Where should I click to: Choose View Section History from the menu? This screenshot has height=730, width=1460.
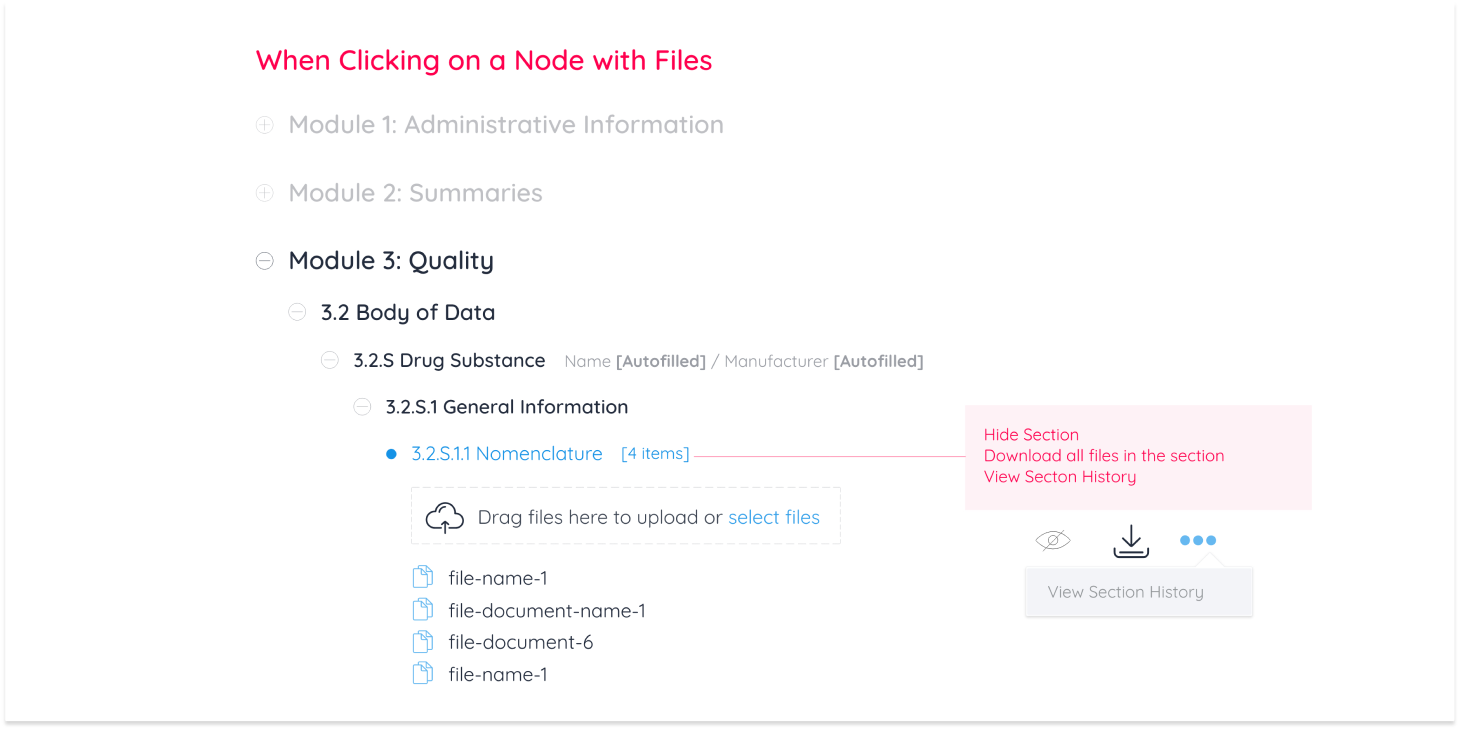coord(1125,591)
